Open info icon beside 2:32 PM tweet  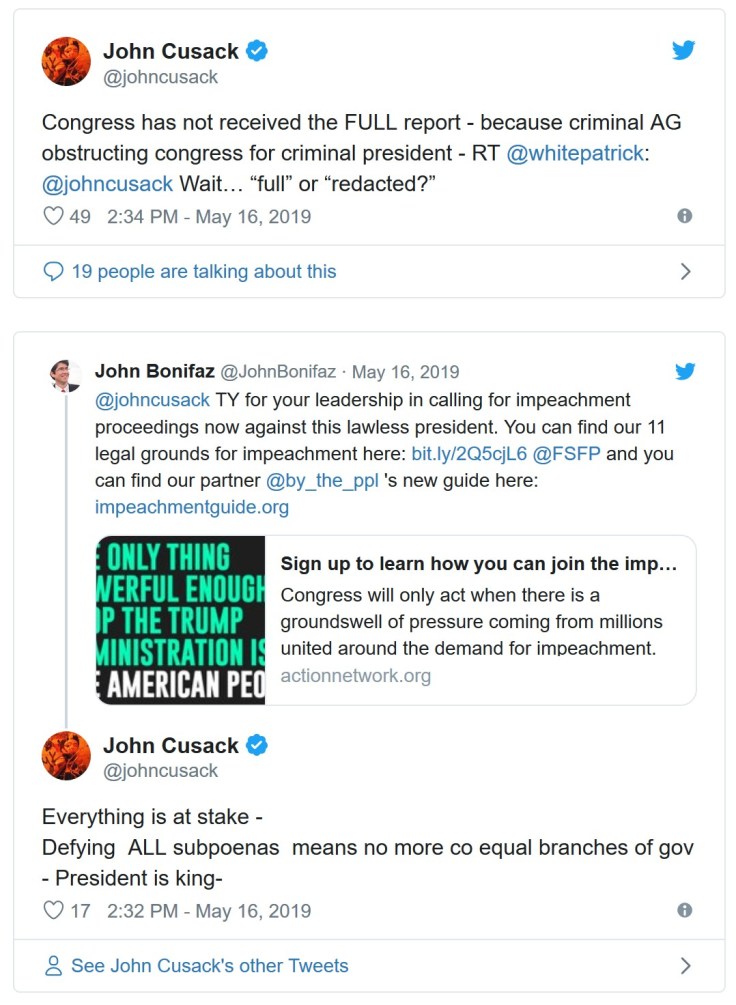tap(685, 911)
